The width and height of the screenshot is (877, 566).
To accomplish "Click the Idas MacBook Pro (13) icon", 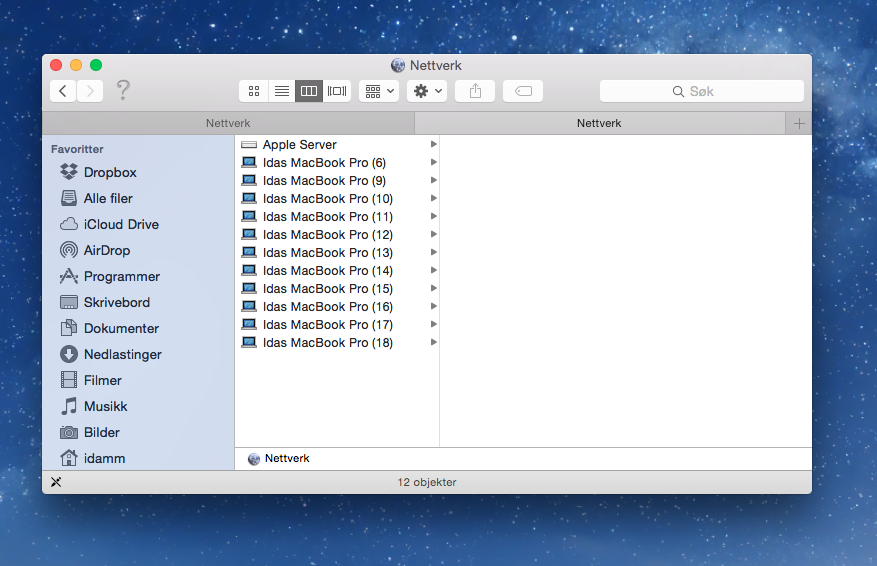I will pyautogui.click(x=249, y=252).
